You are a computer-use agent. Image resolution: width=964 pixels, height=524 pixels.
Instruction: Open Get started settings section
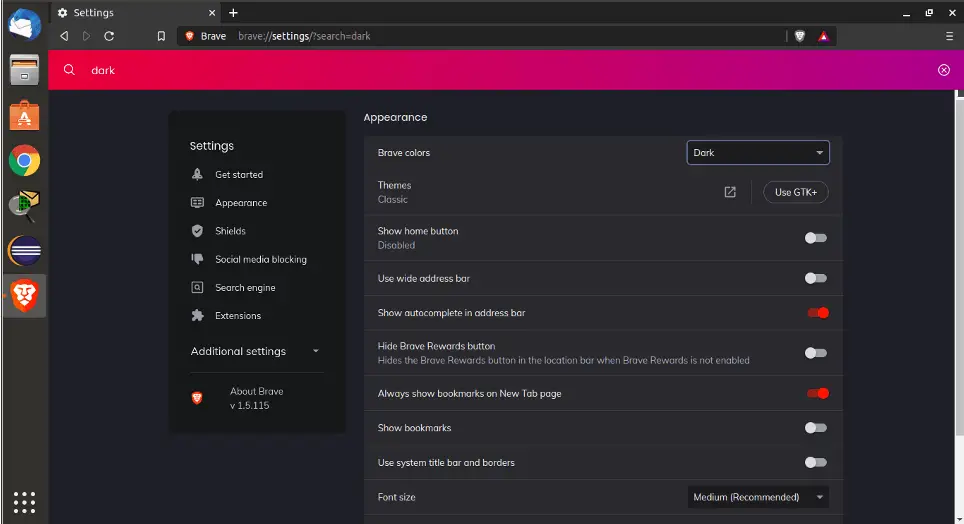239,175
